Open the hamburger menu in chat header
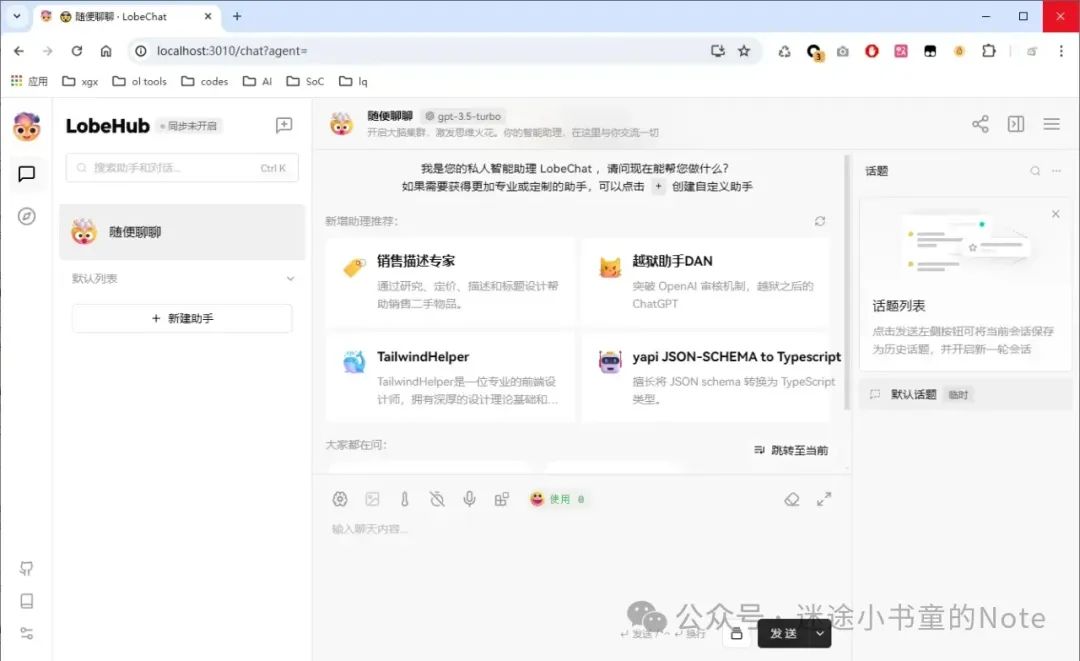Image resolution: width=1080 pixels, height=661 pixels. (x=1051, y=124)
